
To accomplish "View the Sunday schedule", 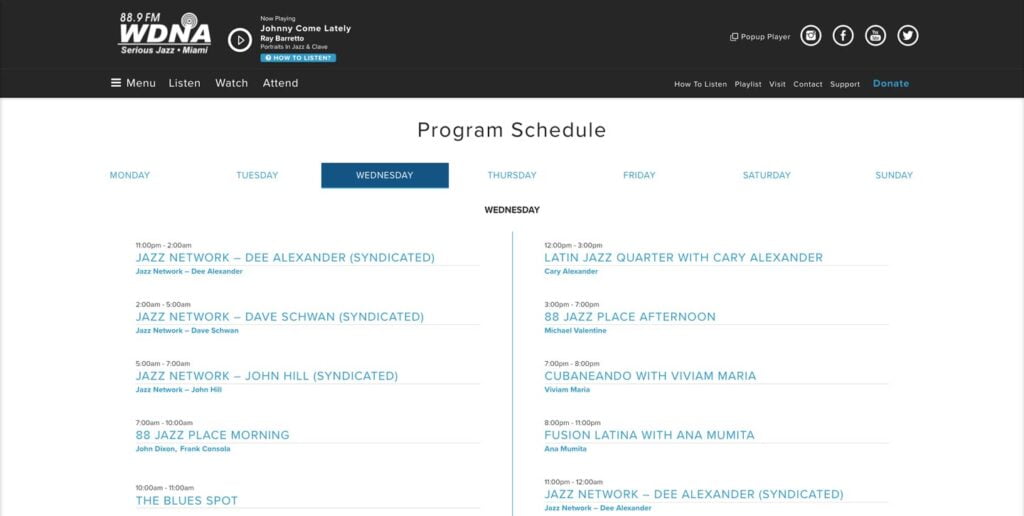I will coord(894,175).
